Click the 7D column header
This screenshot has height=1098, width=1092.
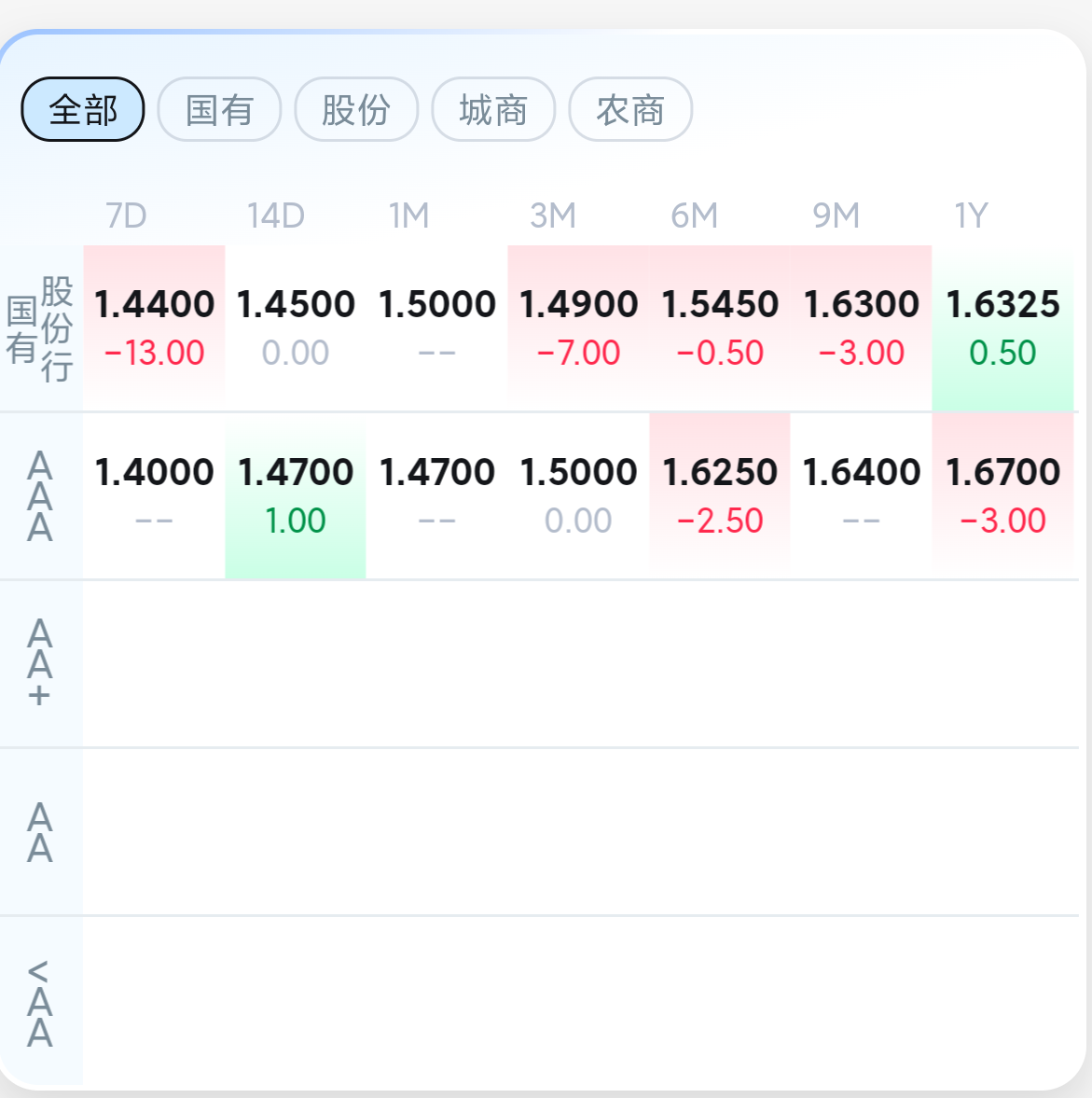pos(127,215)
